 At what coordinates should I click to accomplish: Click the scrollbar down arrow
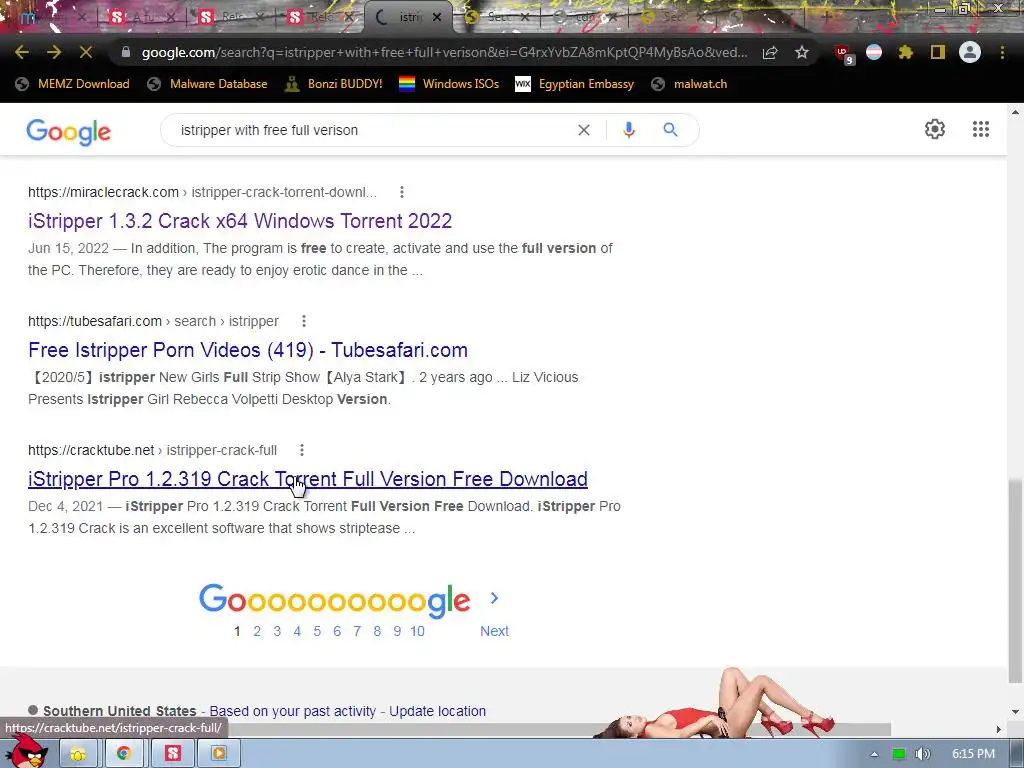1016,712
